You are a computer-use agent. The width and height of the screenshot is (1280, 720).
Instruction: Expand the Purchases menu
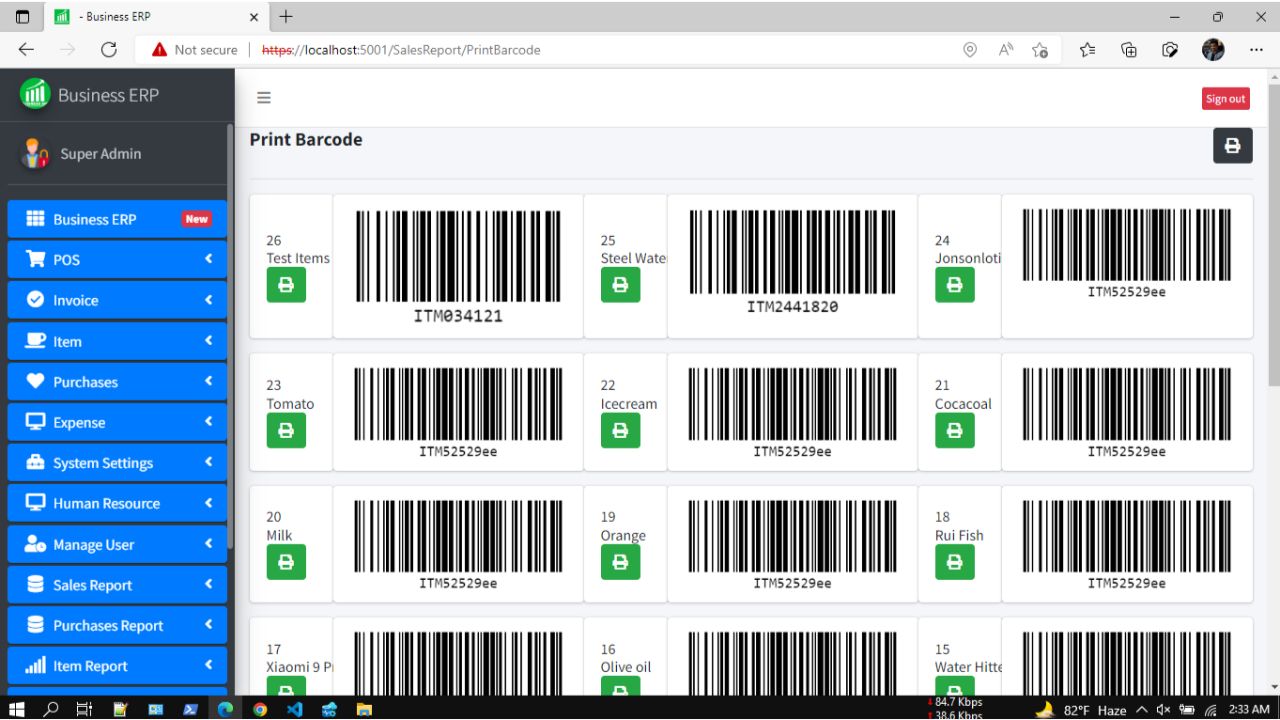pyautogui.click(x=117, y=381)
